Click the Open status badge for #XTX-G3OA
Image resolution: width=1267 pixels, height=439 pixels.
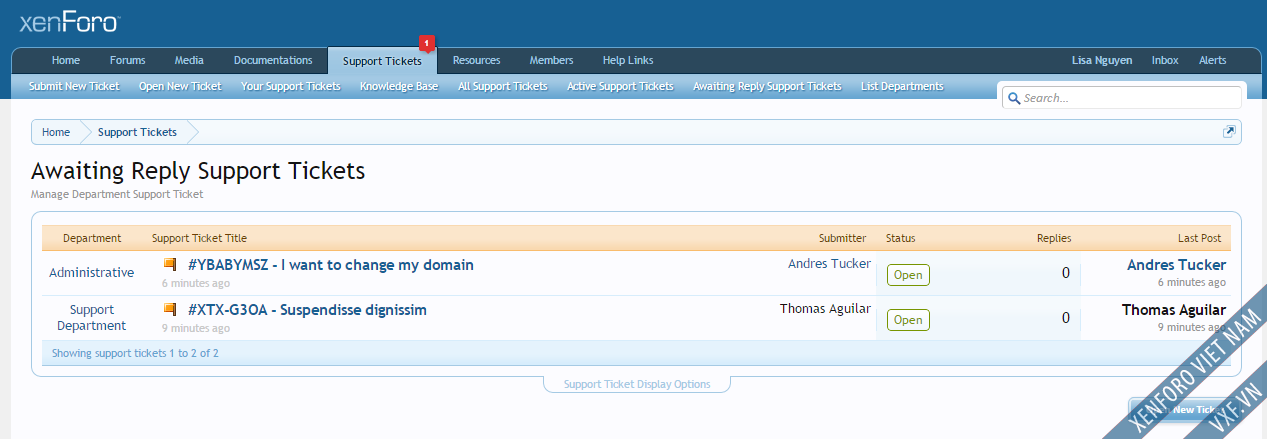click(908, 320)
